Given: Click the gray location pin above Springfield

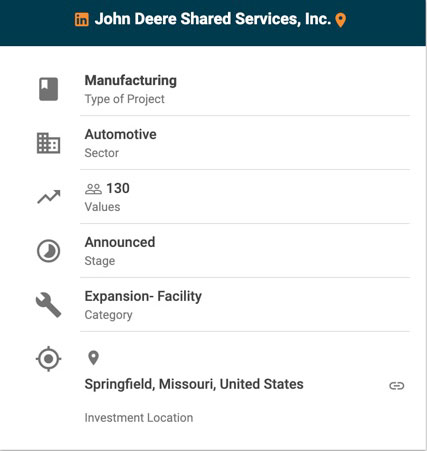Looking at the screenshot, I should coord(93,358).
